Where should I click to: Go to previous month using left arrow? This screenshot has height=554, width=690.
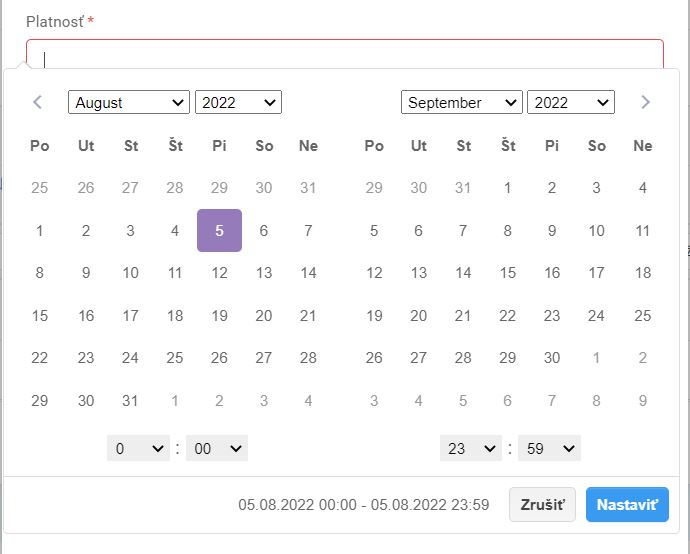tap(38, 102)
